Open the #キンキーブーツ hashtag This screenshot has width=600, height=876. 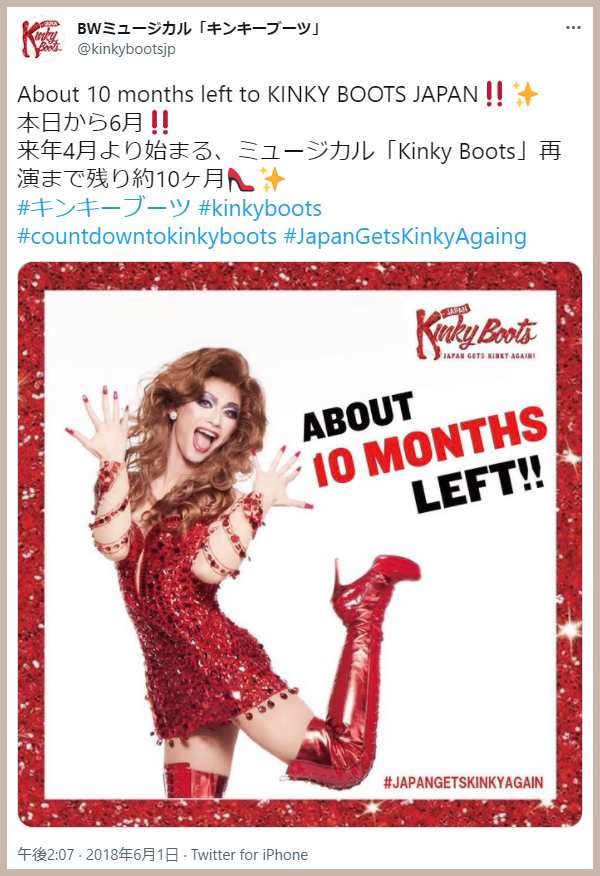pyautogui.click(x=104, y=208)
